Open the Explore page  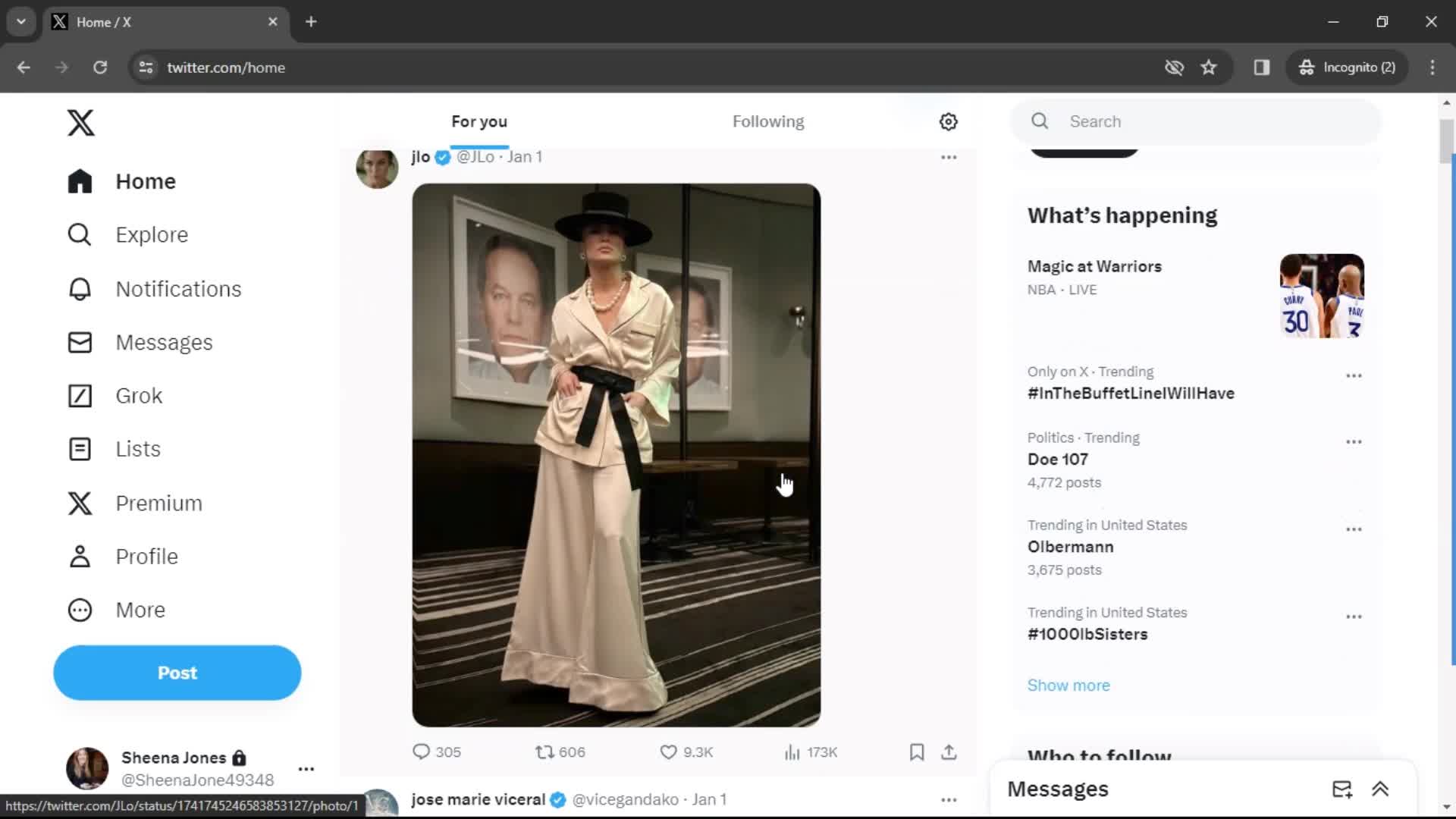pos(152,234)
